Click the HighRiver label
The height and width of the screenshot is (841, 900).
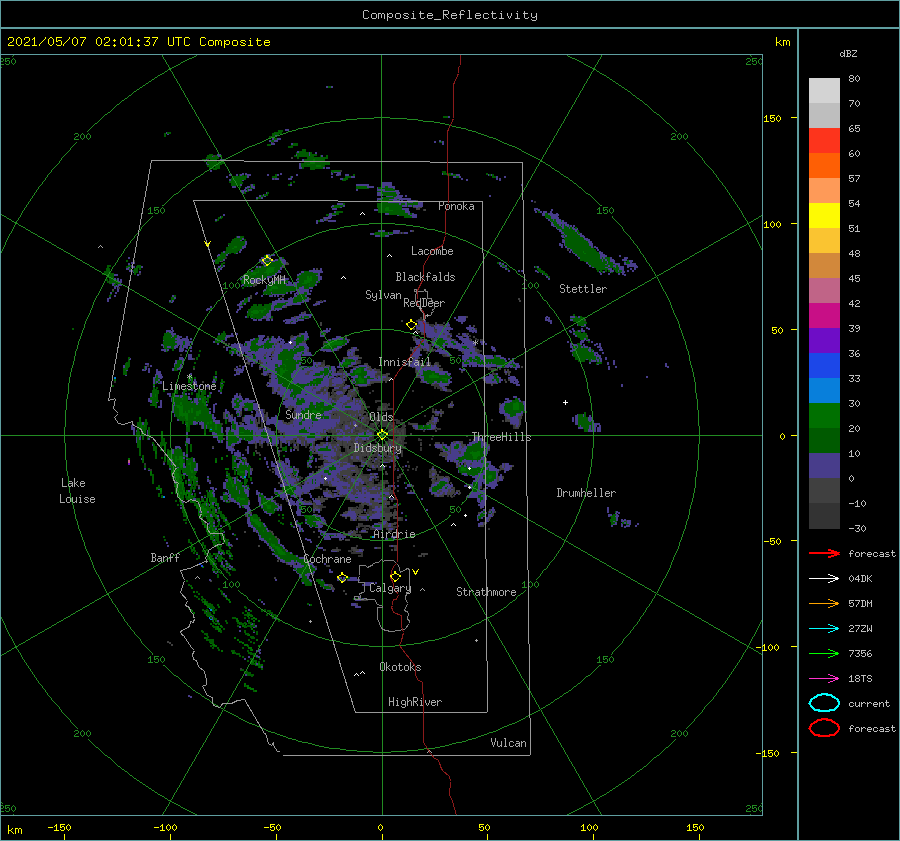click(415, 702)
